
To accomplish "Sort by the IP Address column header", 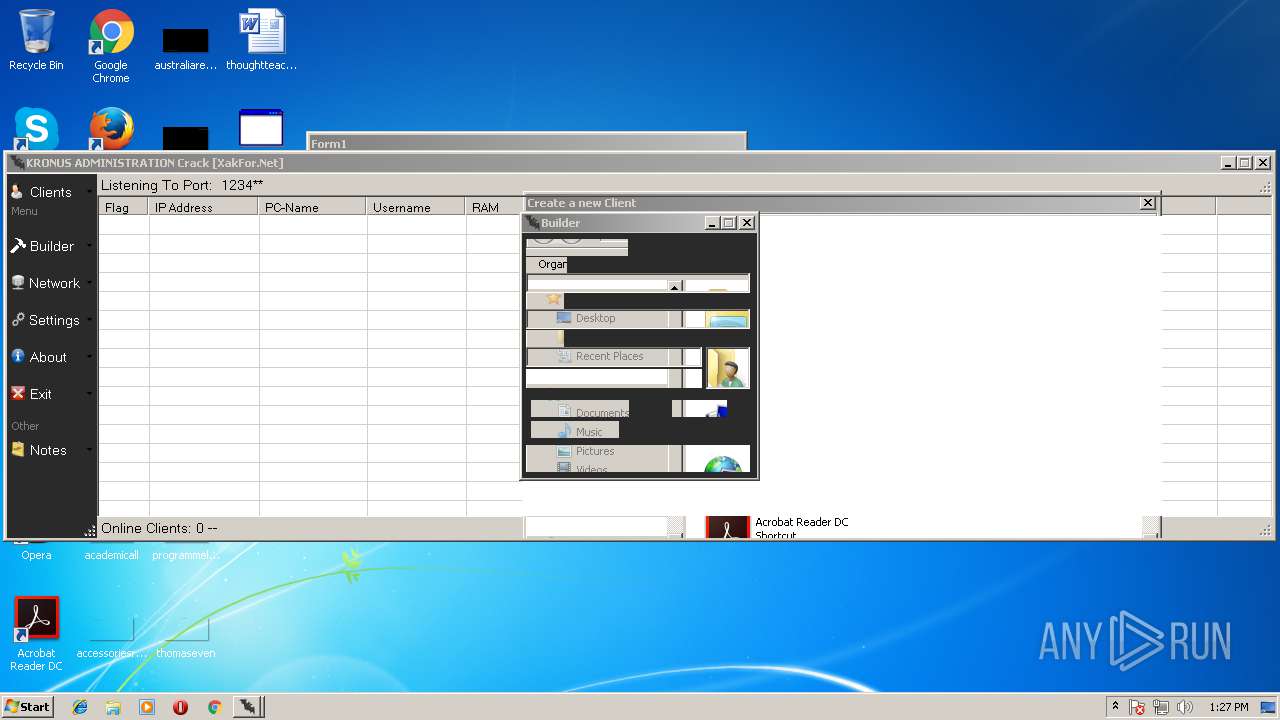I will [204, 207].
